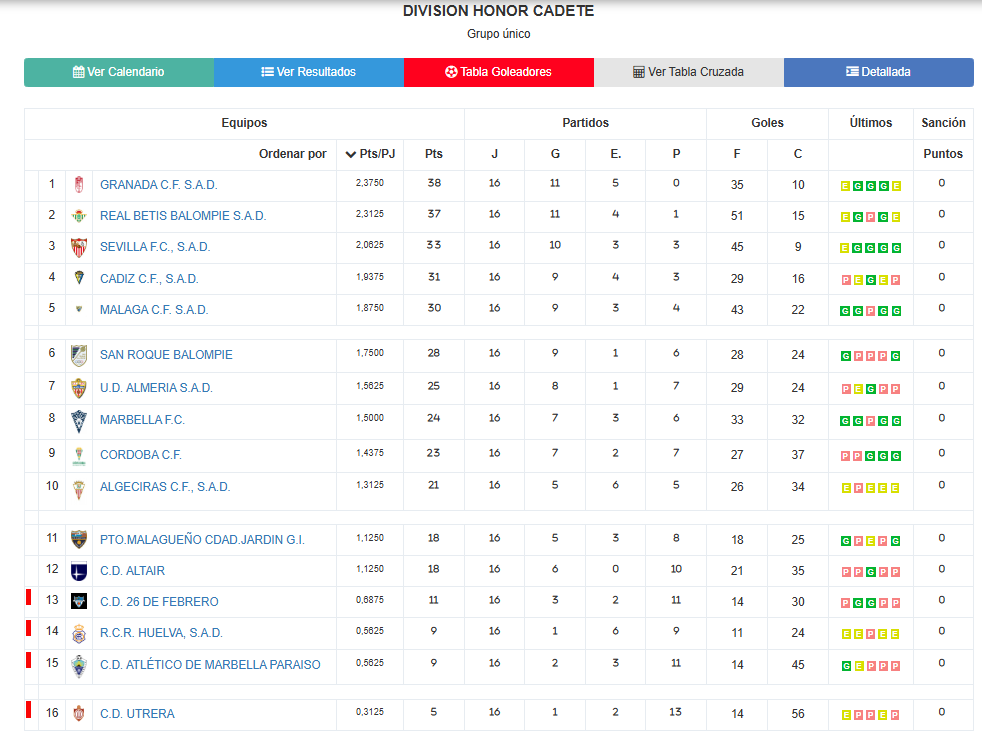Viewport: 982px width, 743px height.
Task: Click C.D. Utrera's last-five results badges
Action: [871, 715]
